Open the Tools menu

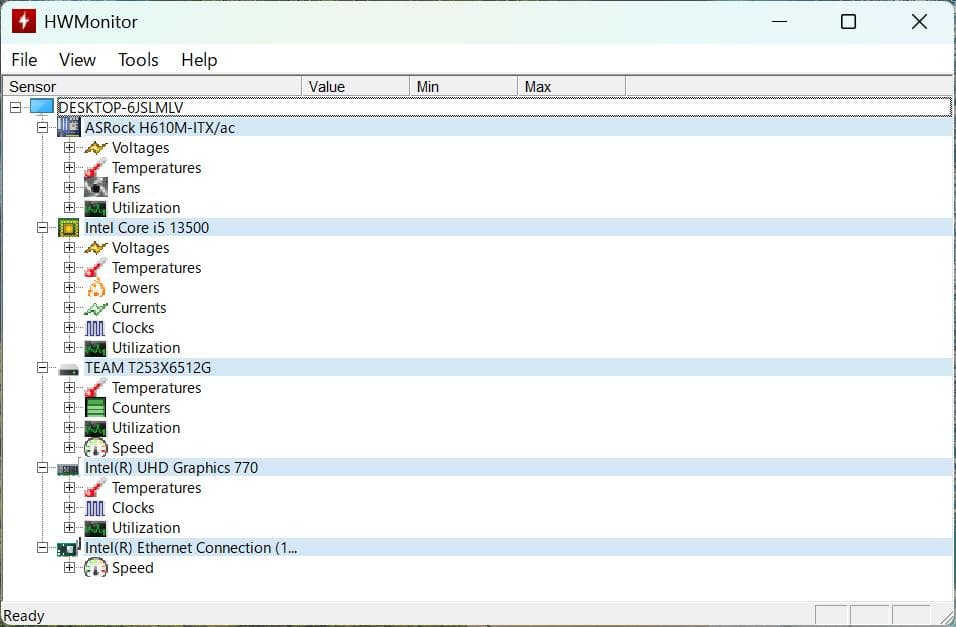pos(138,60)
